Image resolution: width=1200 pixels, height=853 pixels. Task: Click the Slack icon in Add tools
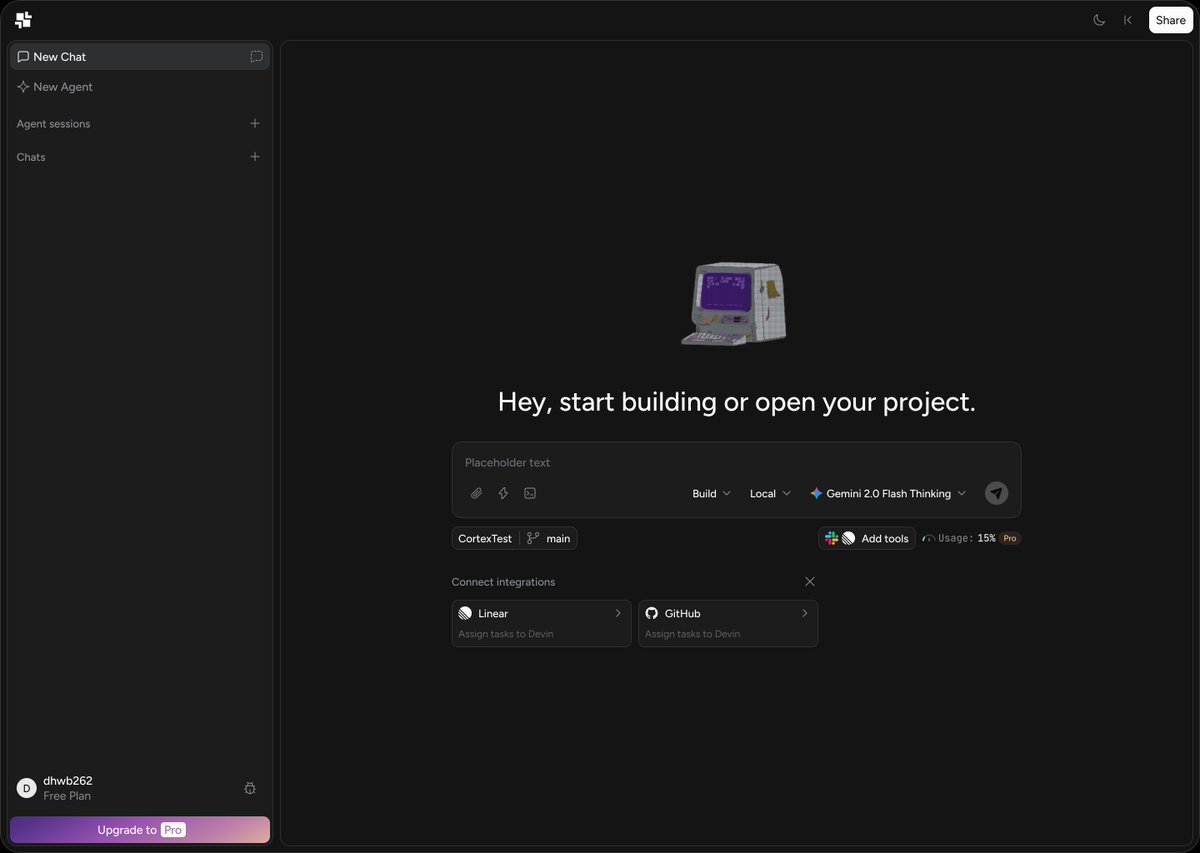tap(832, 538)
